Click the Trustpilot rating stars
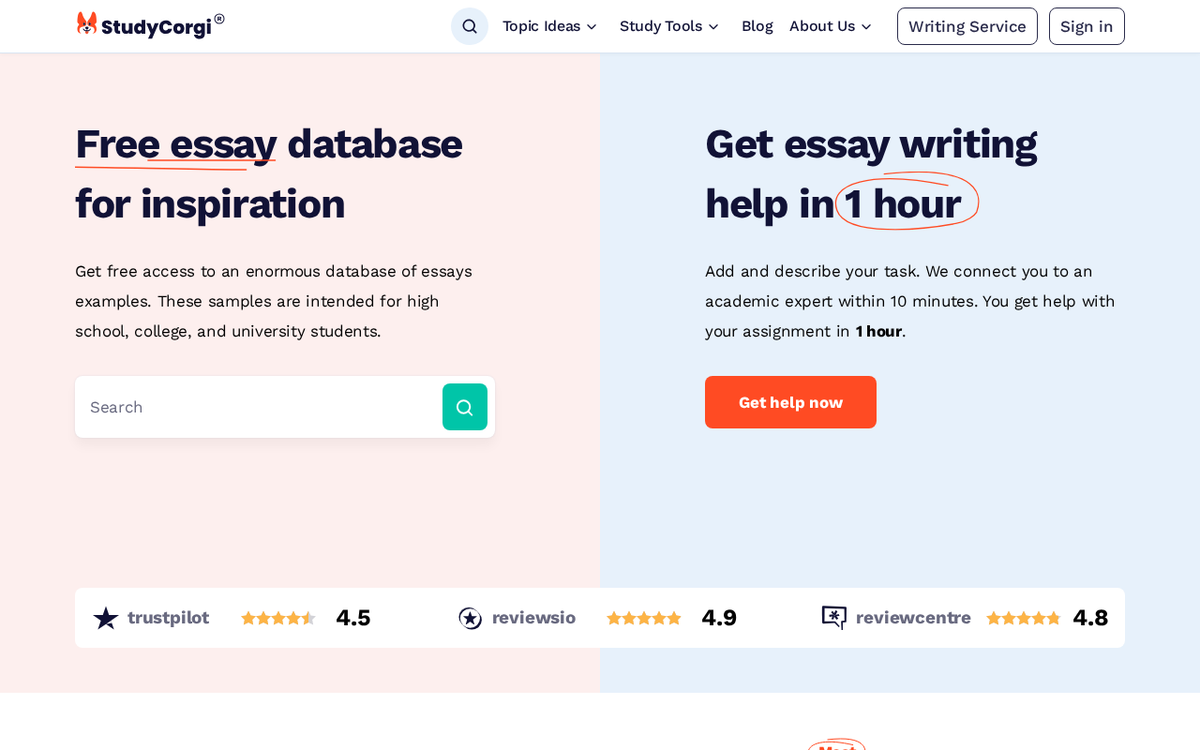This screenshot has height=750, width=1200. pyautogui.click(x=278, y=618)
